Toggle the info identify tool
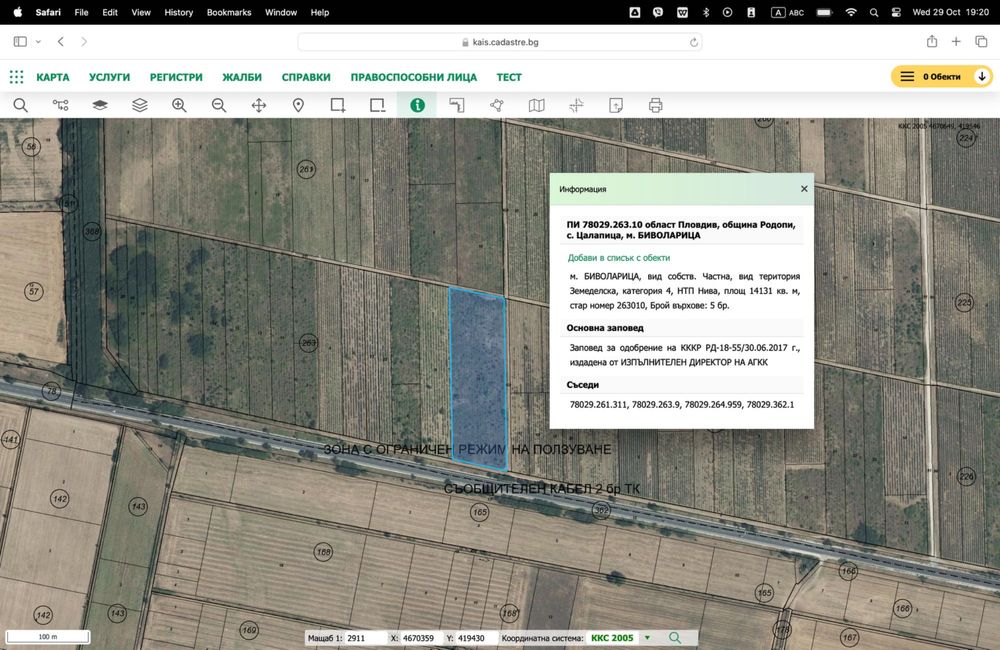The height and width of the screenshot is (650, 1000). [x=417, y=105]
